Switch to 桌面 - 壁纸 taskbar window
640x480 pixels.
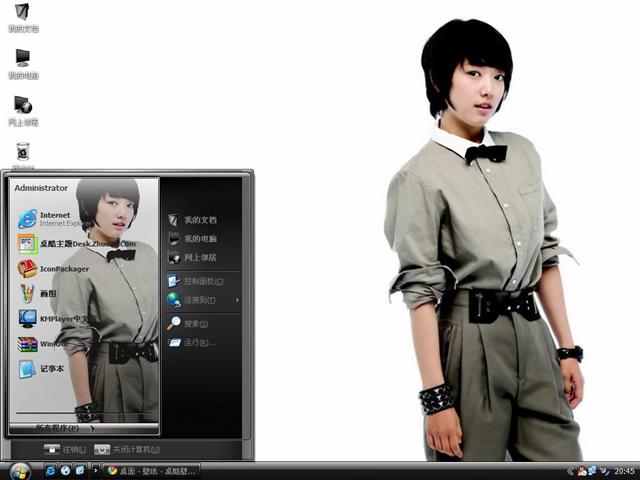(x=151, y=471)
